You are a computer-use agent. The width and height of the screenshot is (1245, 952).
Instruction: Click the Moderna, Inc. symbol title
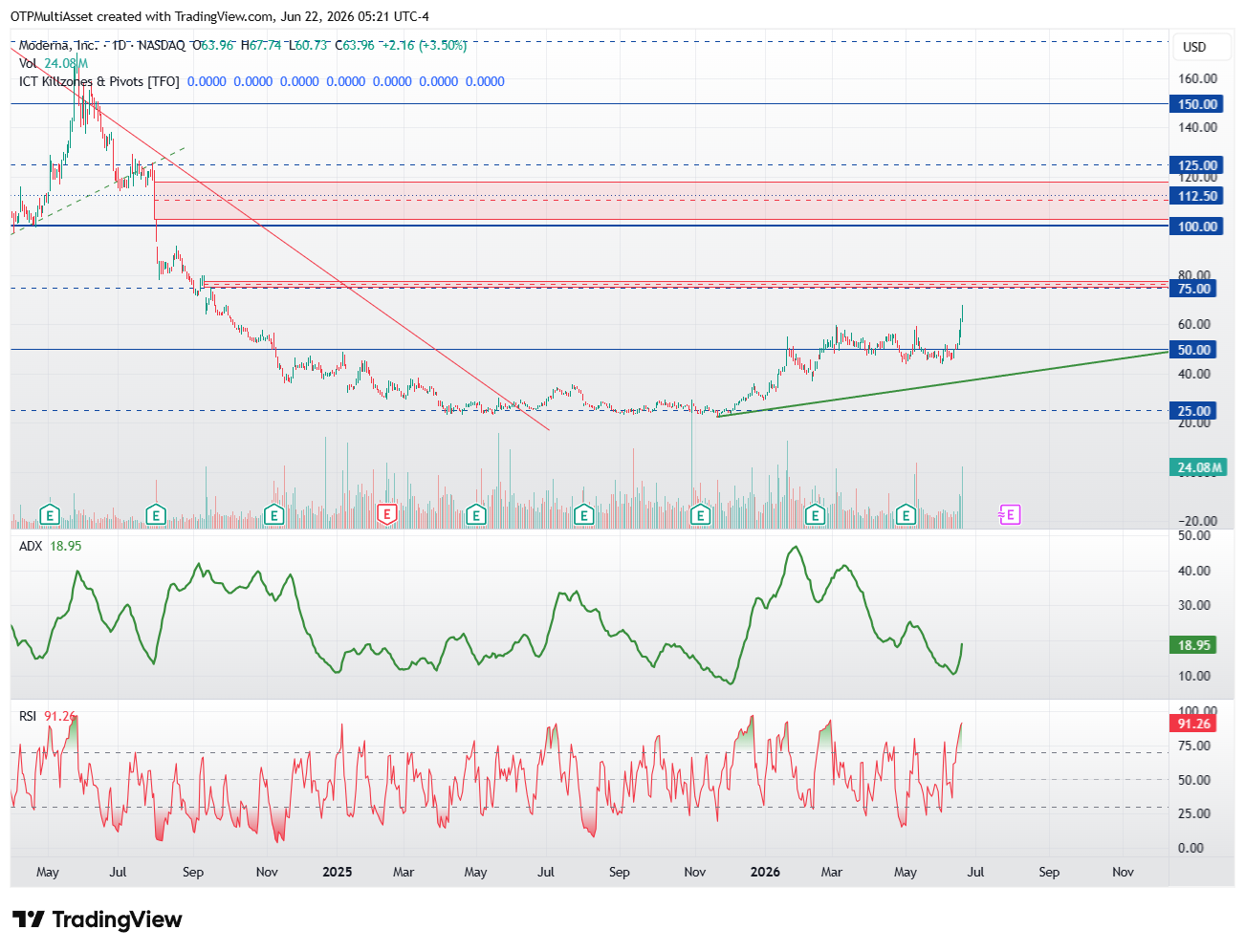click(57, 45)
